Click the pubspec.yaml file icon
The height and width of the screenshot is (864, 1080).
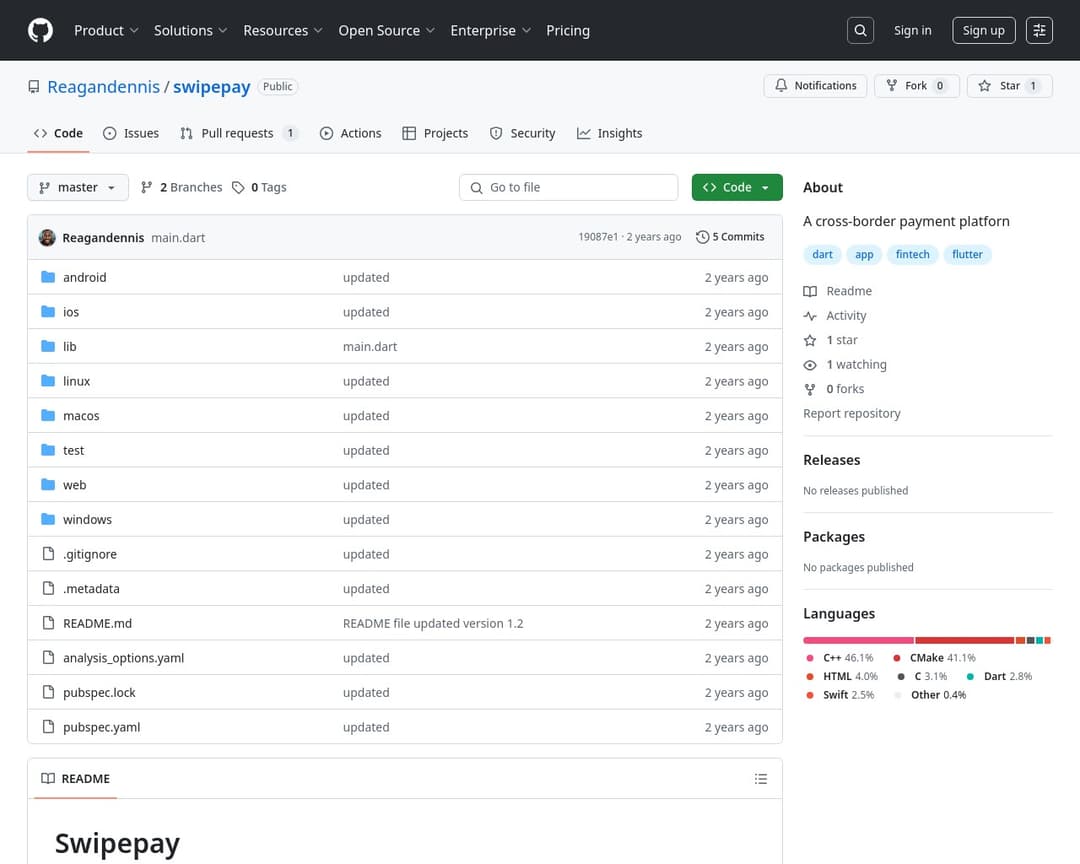coord(48,726)
